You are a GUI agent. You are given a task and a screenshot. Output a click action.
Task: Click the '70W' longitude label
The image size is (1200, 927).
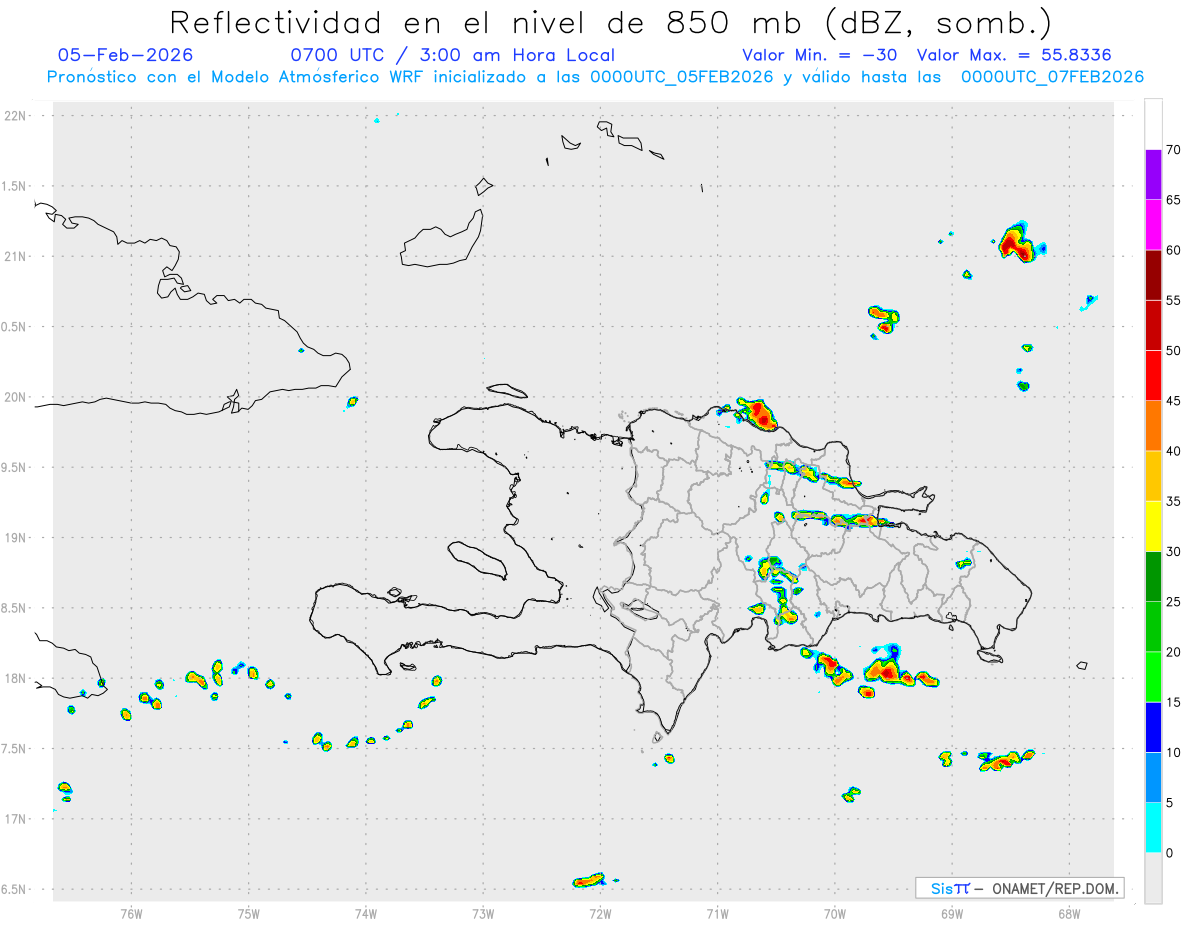[835, 913]
